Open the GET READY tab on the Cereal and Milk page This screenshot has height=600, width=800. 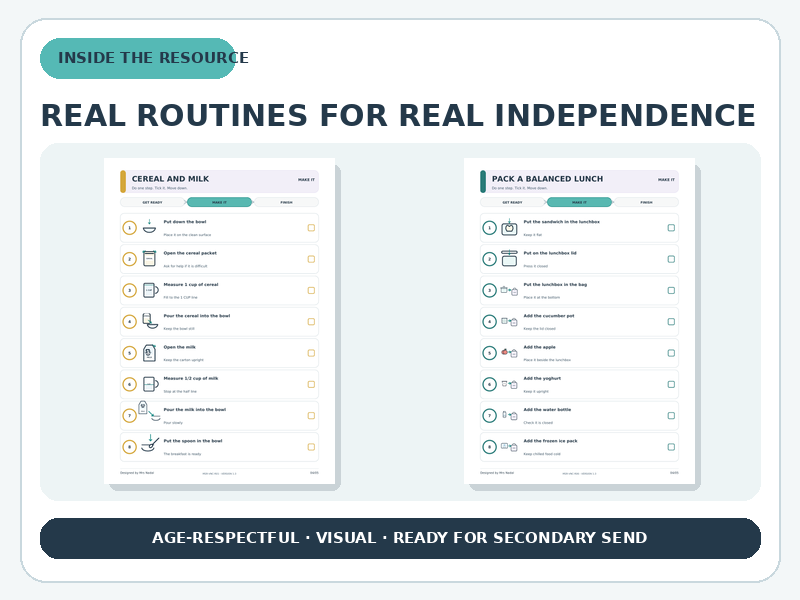[x=153, y=203]
